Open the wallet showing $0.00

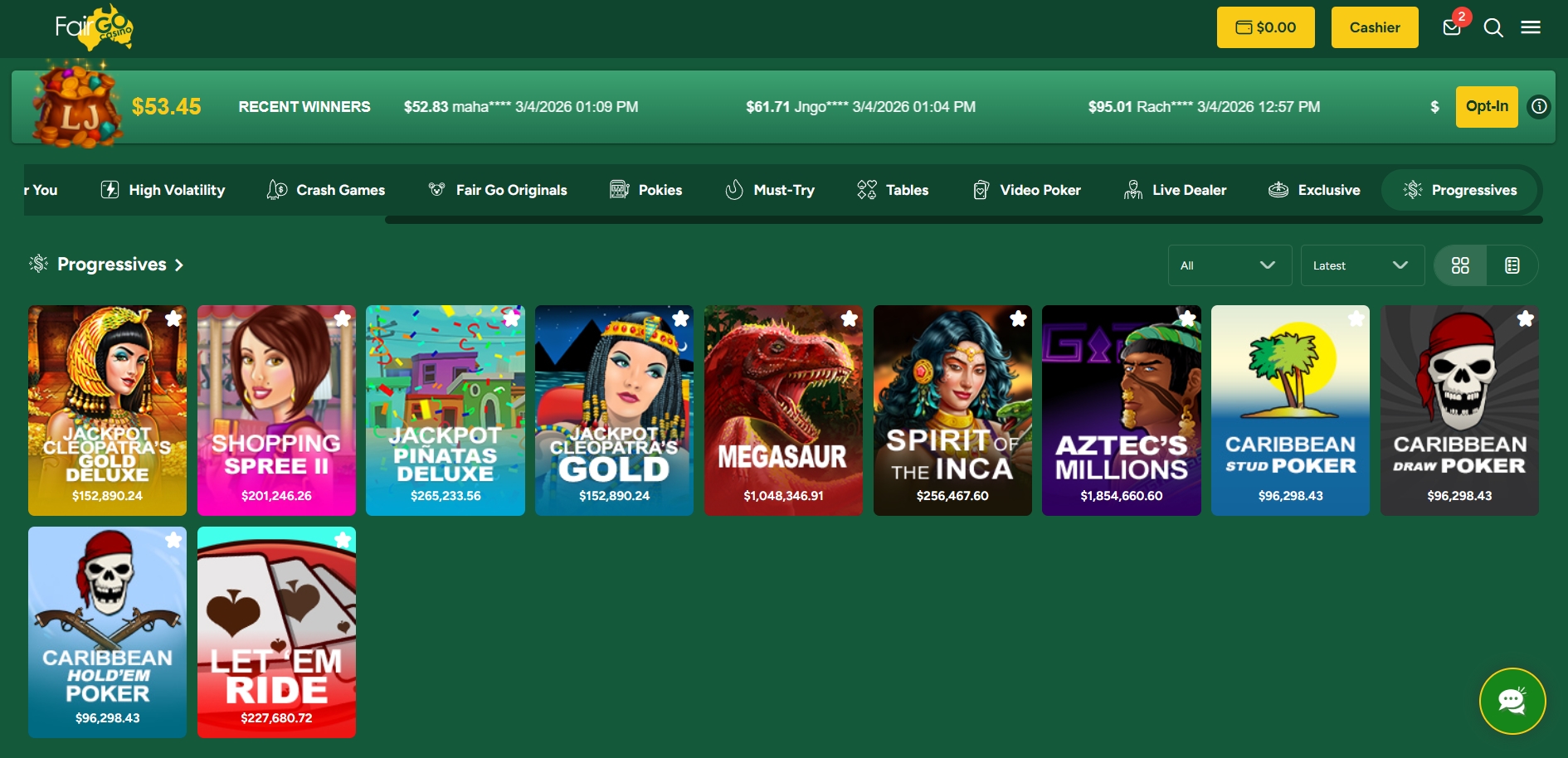1266,27
